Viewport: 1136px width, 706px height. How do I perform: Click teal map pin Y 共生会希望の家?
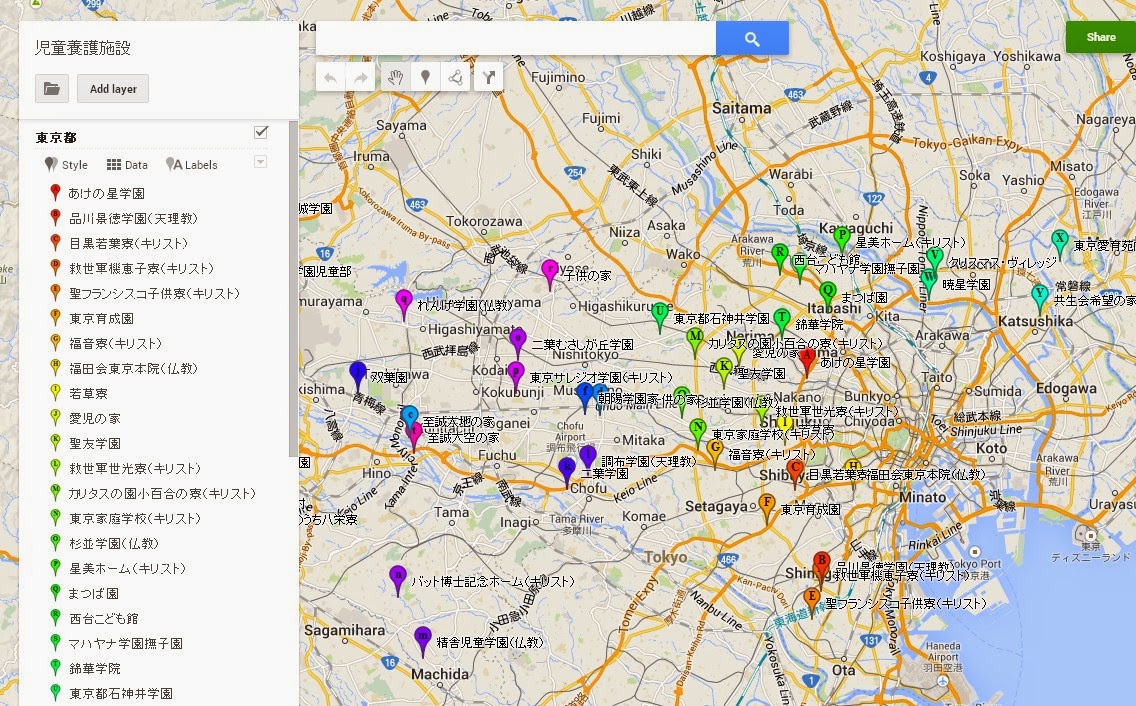(x=1040, y=299)
